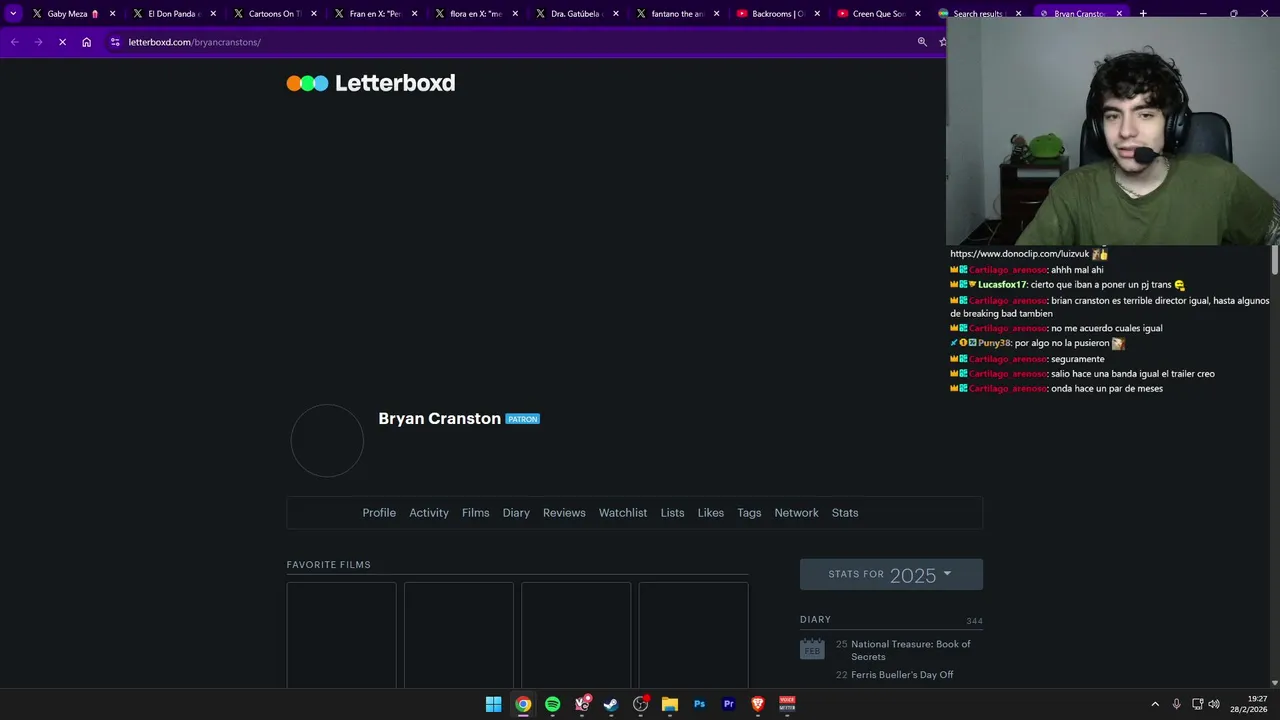Open Steam from the taskbar
Viewport: 1280px width, 720px height.
pyautogui.click(x=611, y=704)
